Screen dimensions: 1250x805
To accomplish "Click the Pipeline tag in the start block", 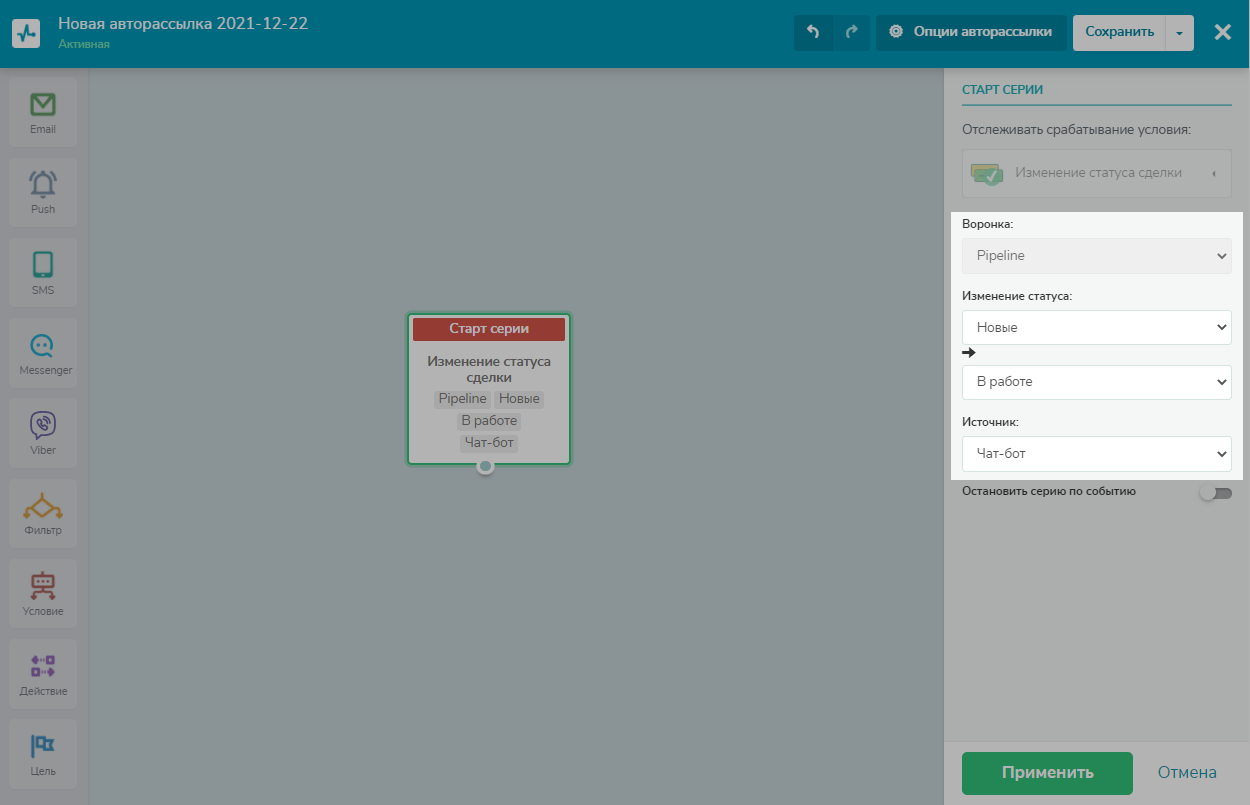I will tap(462, 399).
